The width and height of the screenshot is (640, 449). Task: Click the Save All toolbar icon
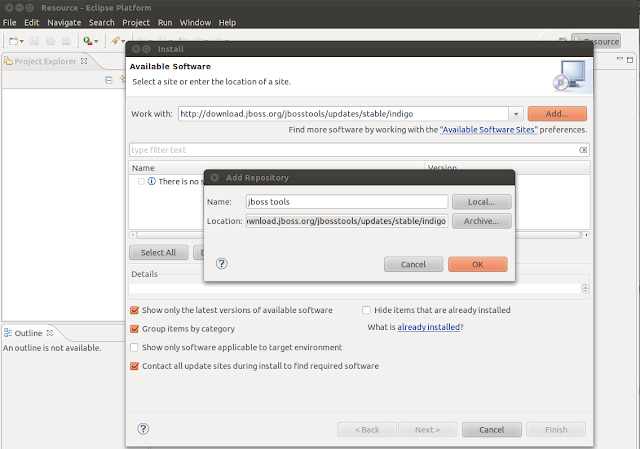pos(51,41)
